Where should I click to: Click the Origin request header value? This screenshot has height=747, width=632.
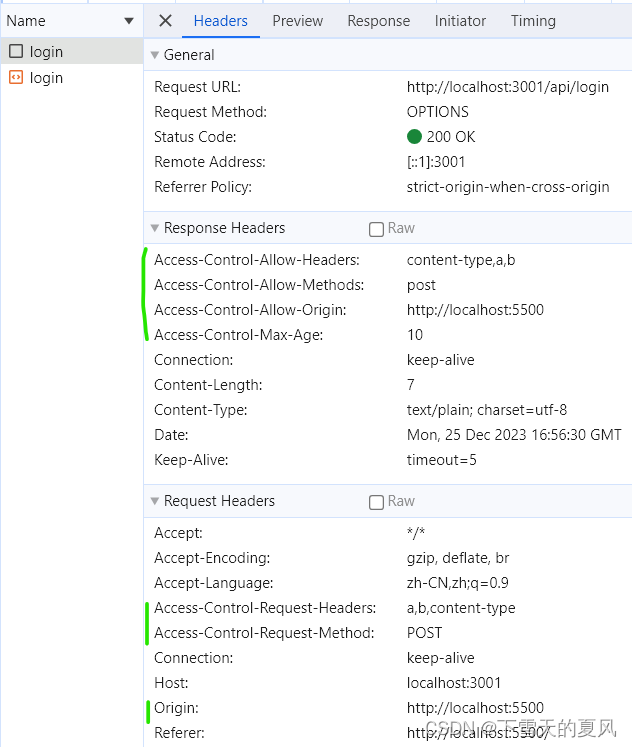tap(475, 708)
